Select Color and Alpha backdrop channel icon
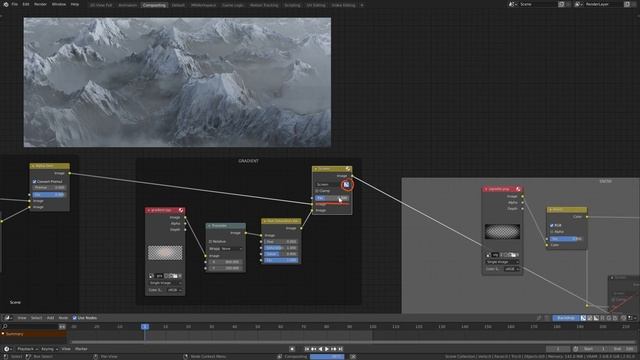This screenshot has width=640, height=360. [x=583, y=318]
